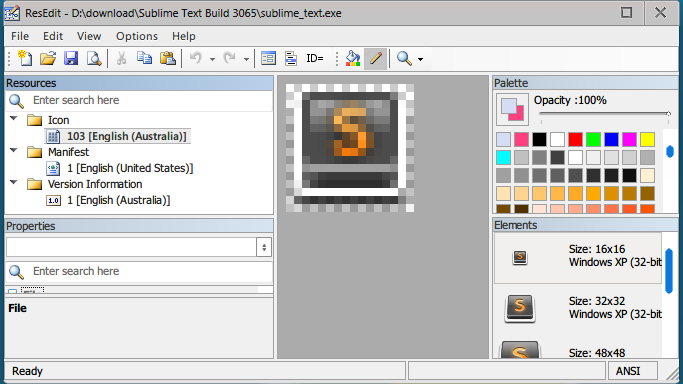
Task: Close the ResEdit window
Action: [x=660, y=13]
